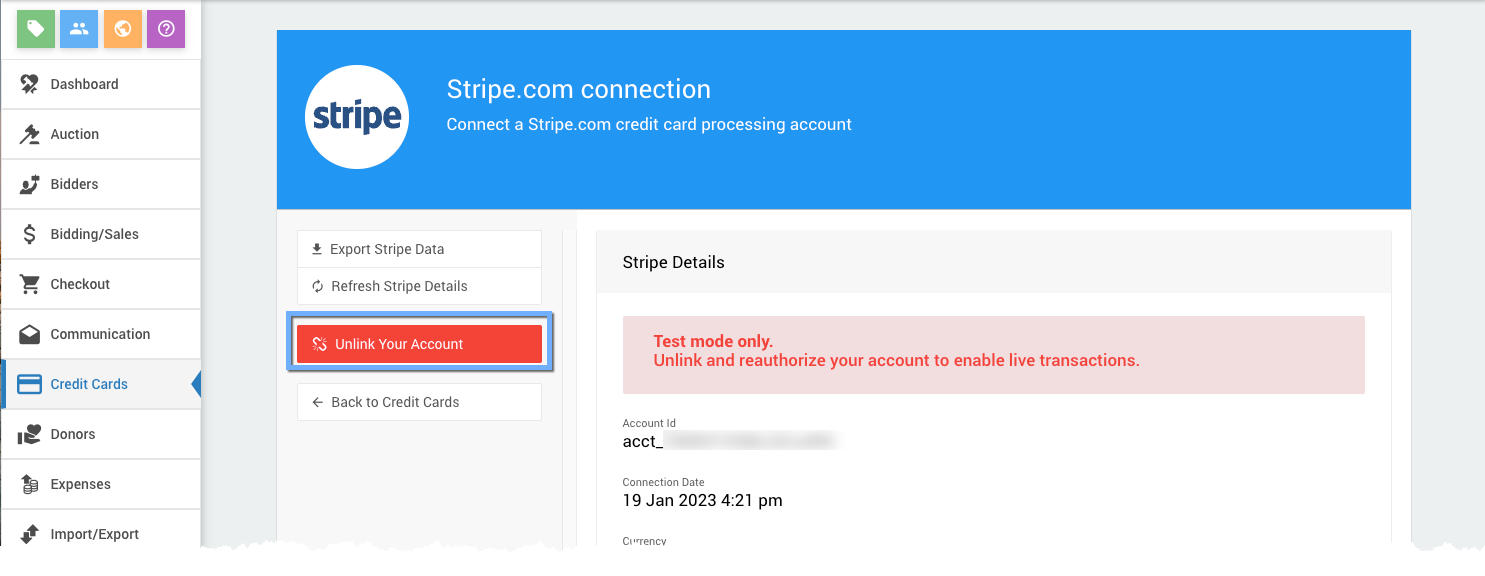Go Back to Credit Cards
The height and width of the screenshot is (576, 1485).
pyautogui.click(x=419, y=402)
